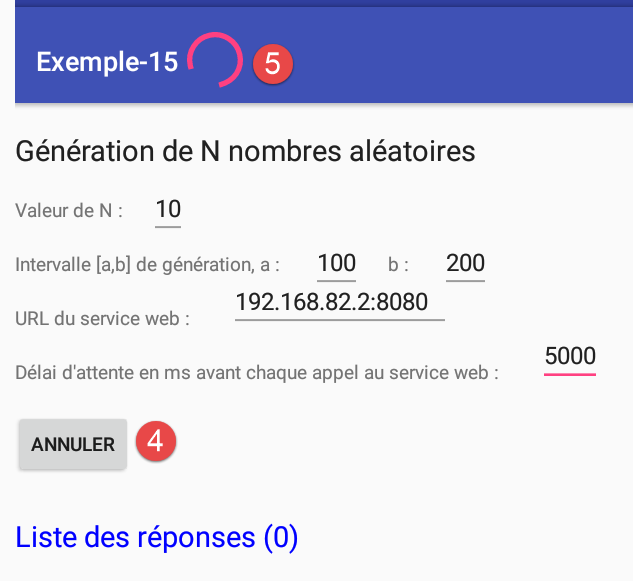The width and height of the screenshot is (633, 581).
Task: Click the pink loading spinner in the header
Action: coord(216,61)
